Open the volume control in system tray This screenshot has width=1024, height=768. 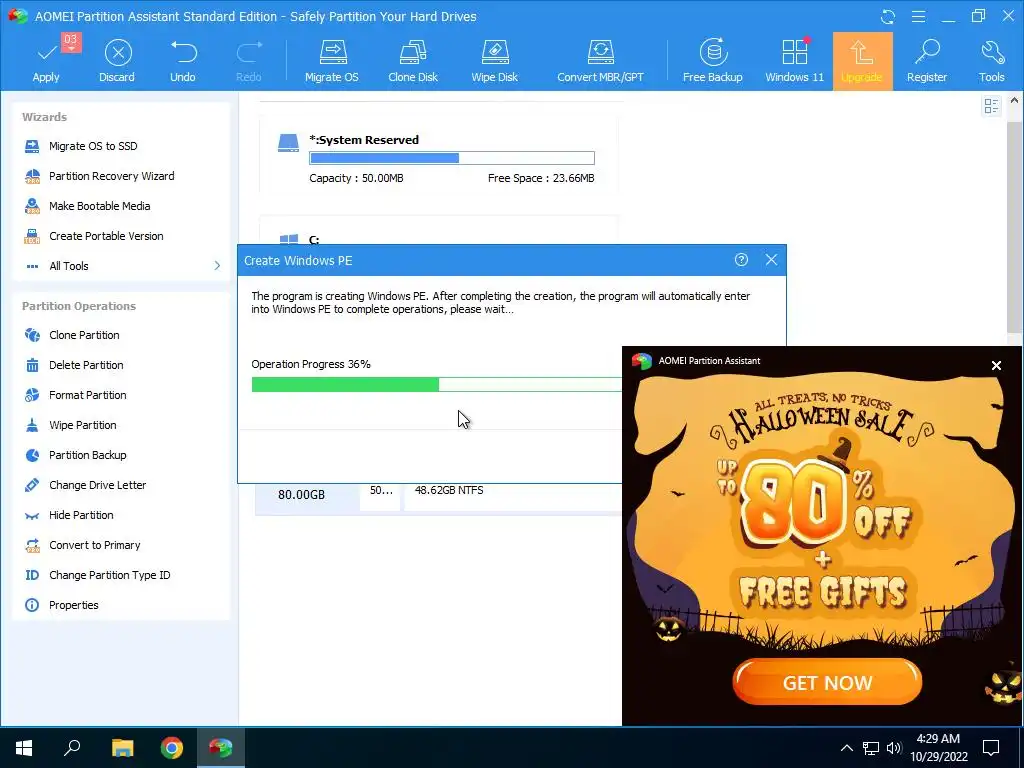click(x=894, y=748)
